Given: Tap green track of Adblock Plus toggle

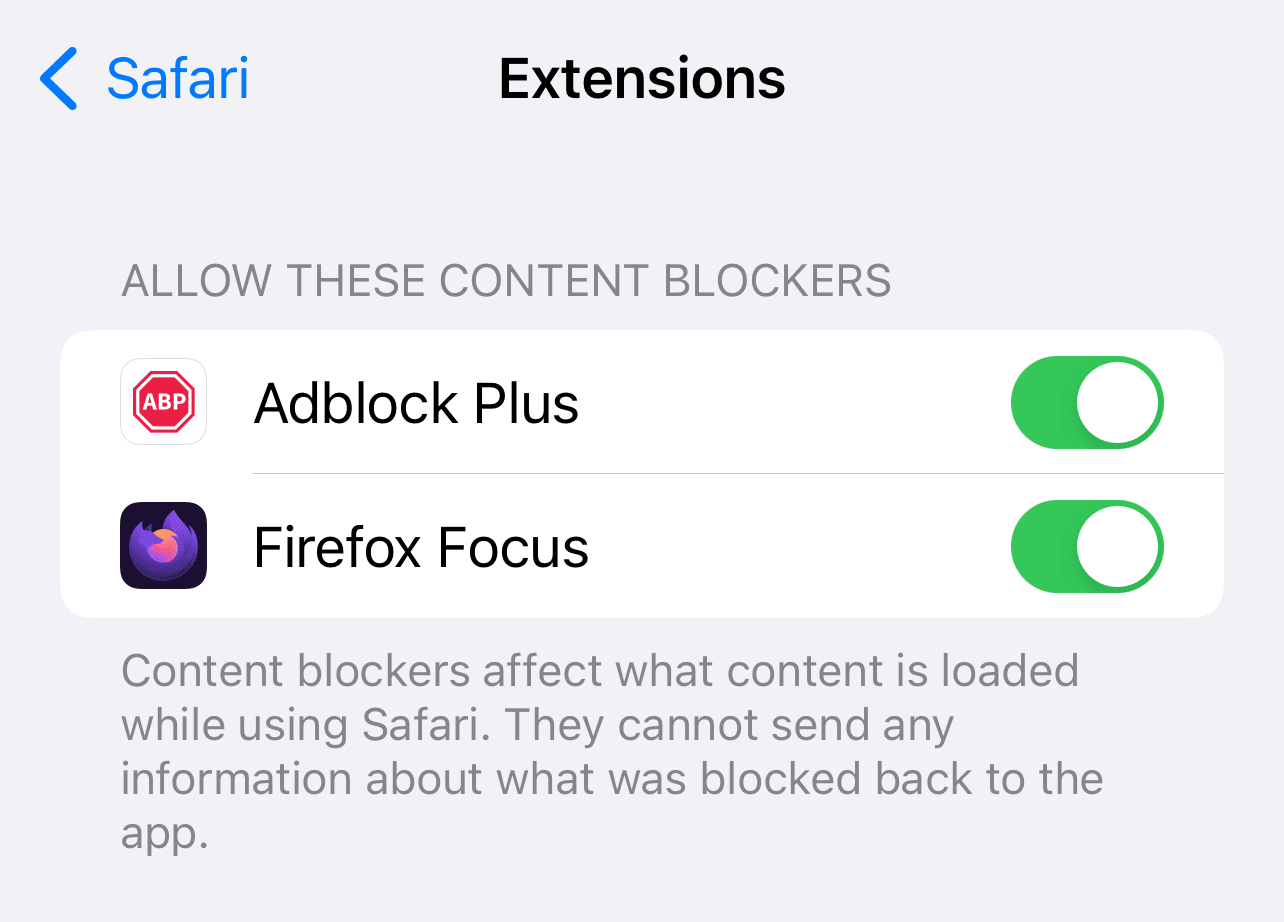Looking at the screenshot, I should 1043,402.
